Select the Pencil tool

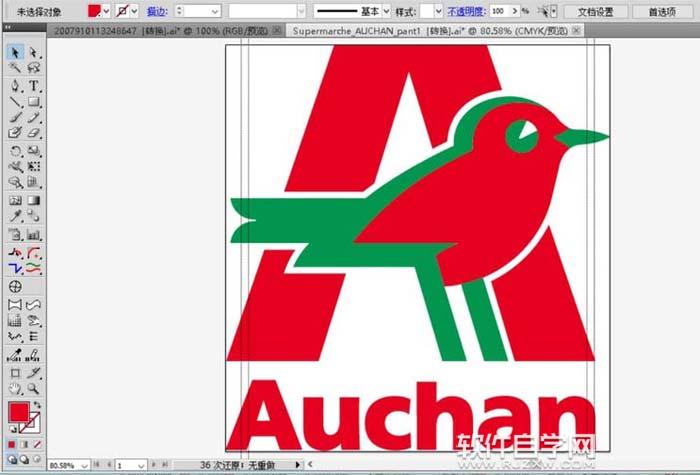33,117
